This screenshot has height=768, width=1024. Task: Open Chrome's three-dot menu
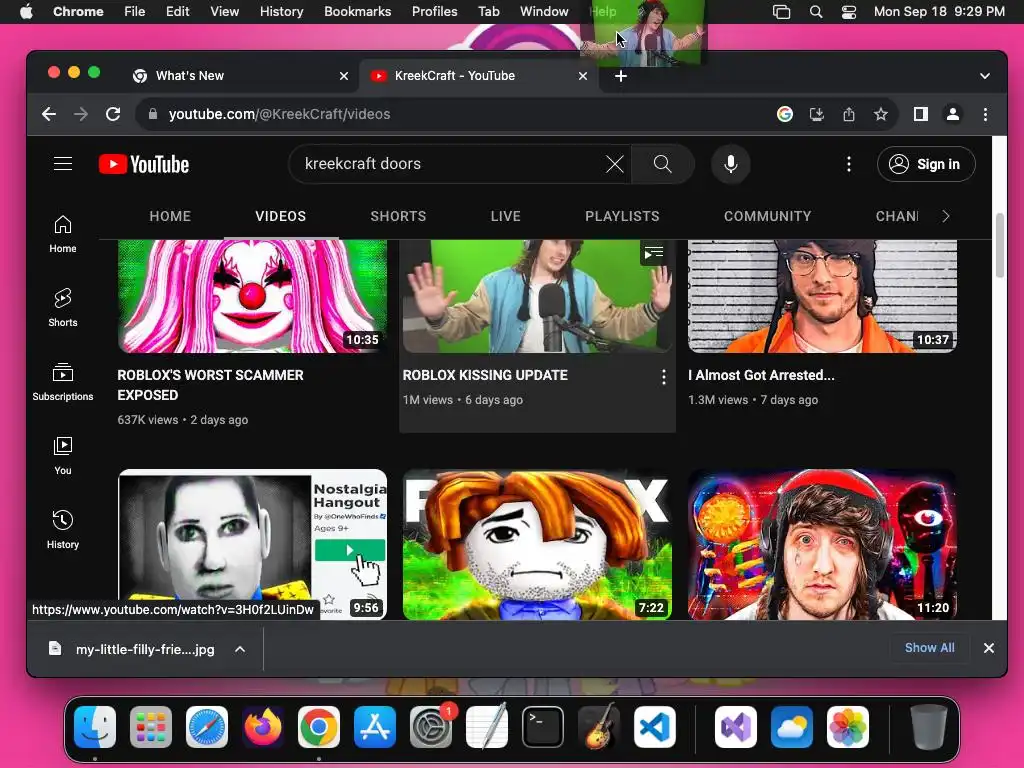(x=985, y=114)
